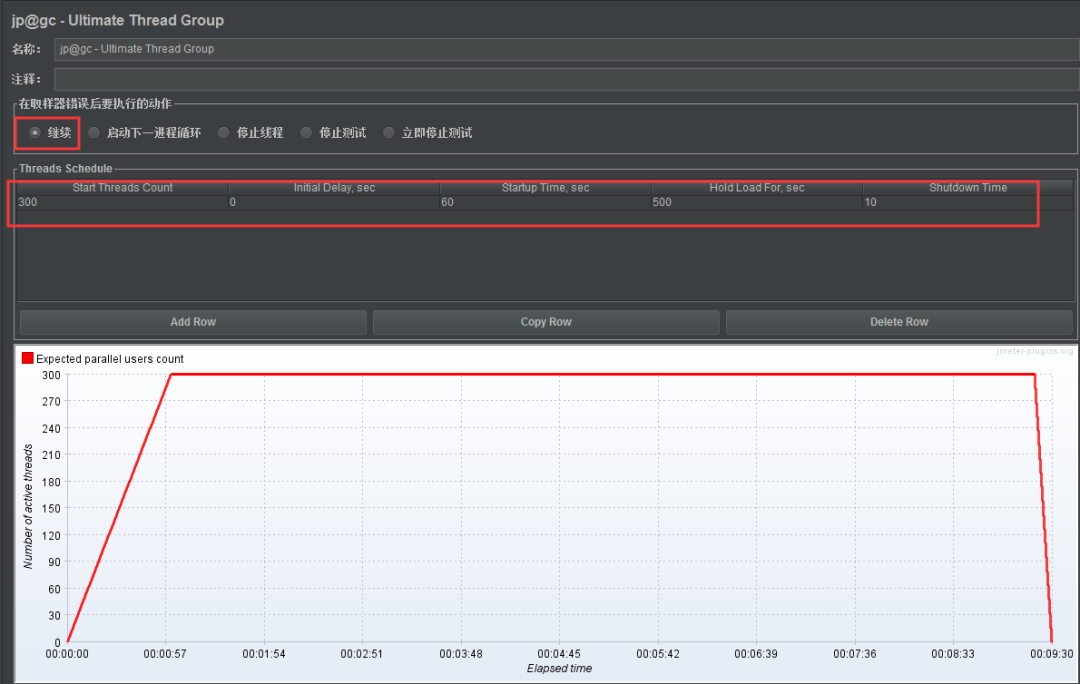Select the Hold Load For cell 500

(x=757, y=202)
